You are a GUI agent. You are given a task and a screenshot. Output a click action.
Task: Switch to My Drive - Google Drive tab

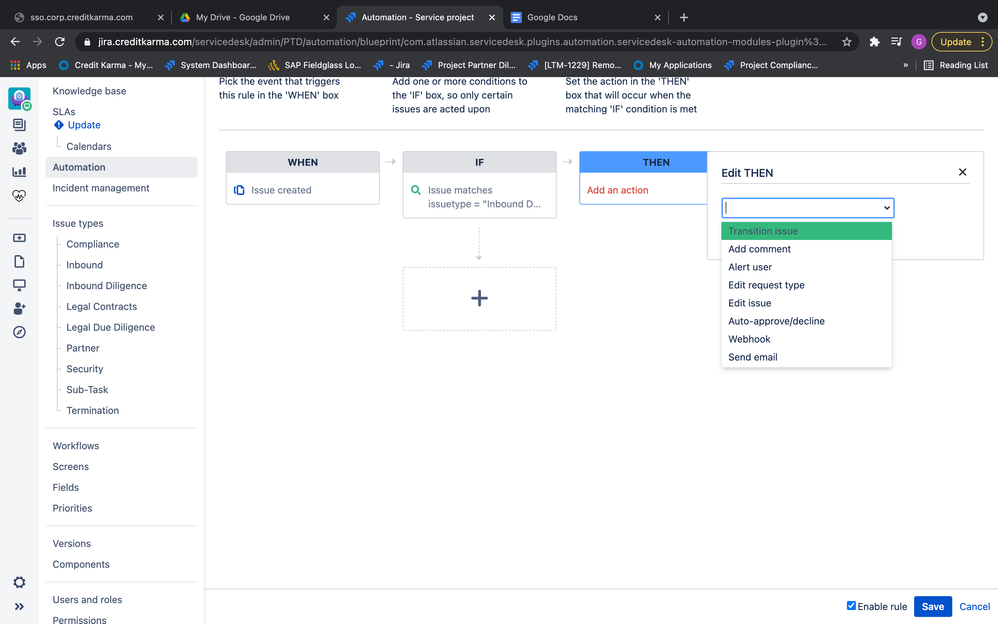coord(255,17)
